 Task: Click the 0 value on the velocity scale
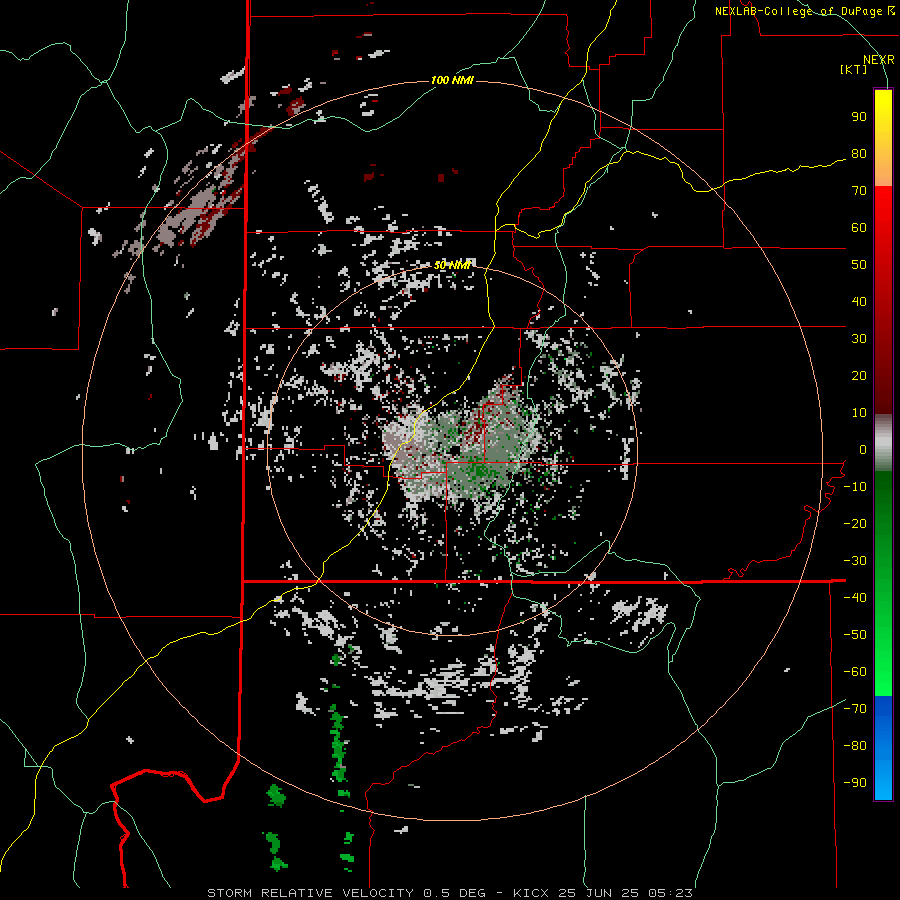point(863,450)
